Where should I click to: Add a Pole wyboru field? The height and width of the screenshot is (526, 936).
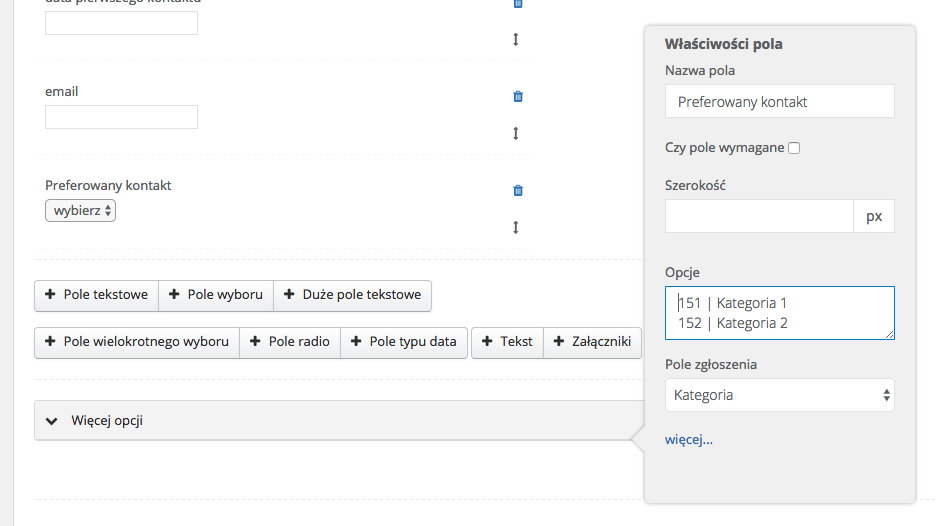(x=216, y=295)
